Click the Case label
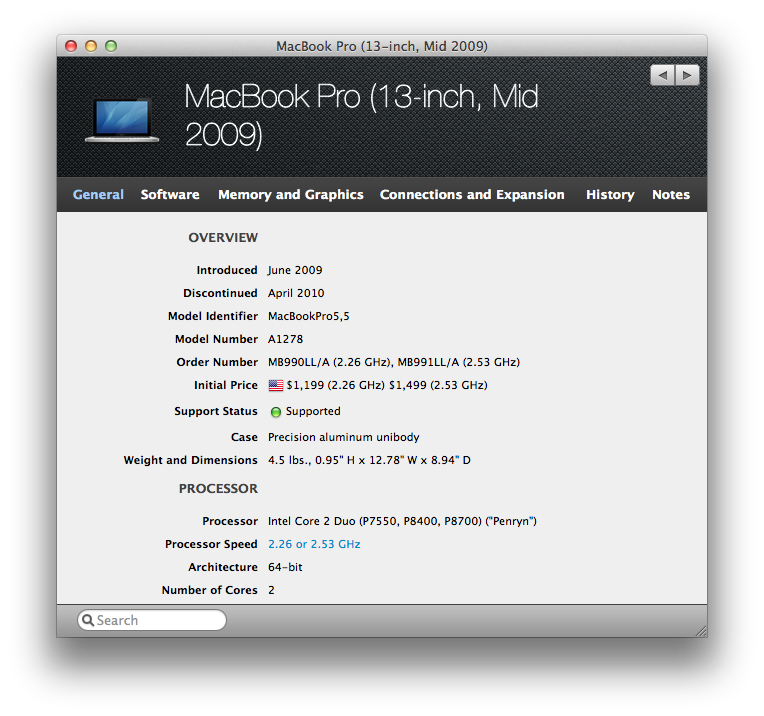This screenshot has height=716, width=764. [244, 437]
